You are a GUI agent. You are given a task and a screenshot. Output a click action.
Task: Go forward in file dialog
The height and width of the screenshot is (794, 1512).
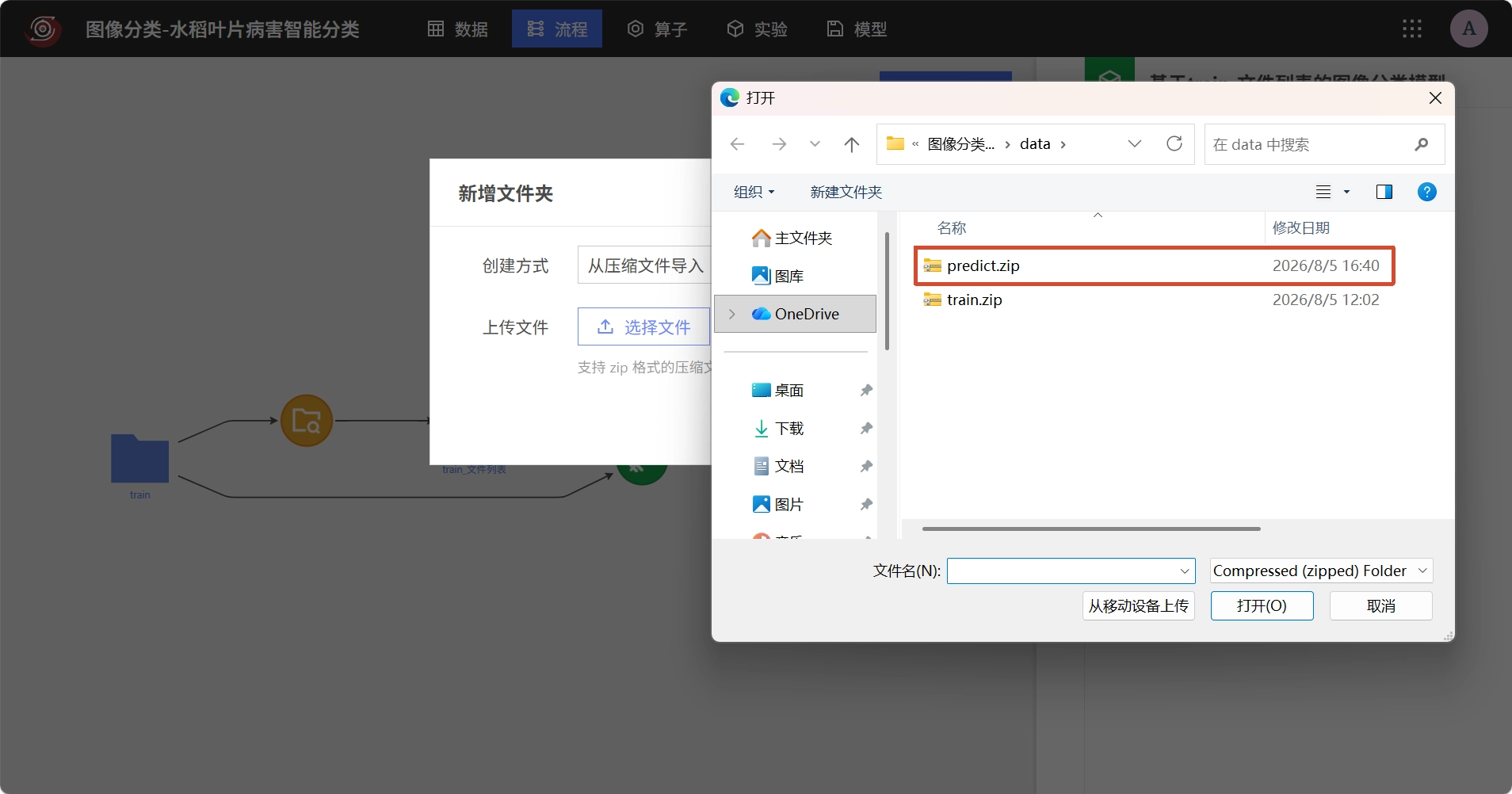pyautogui.click(x=779, y=144)
